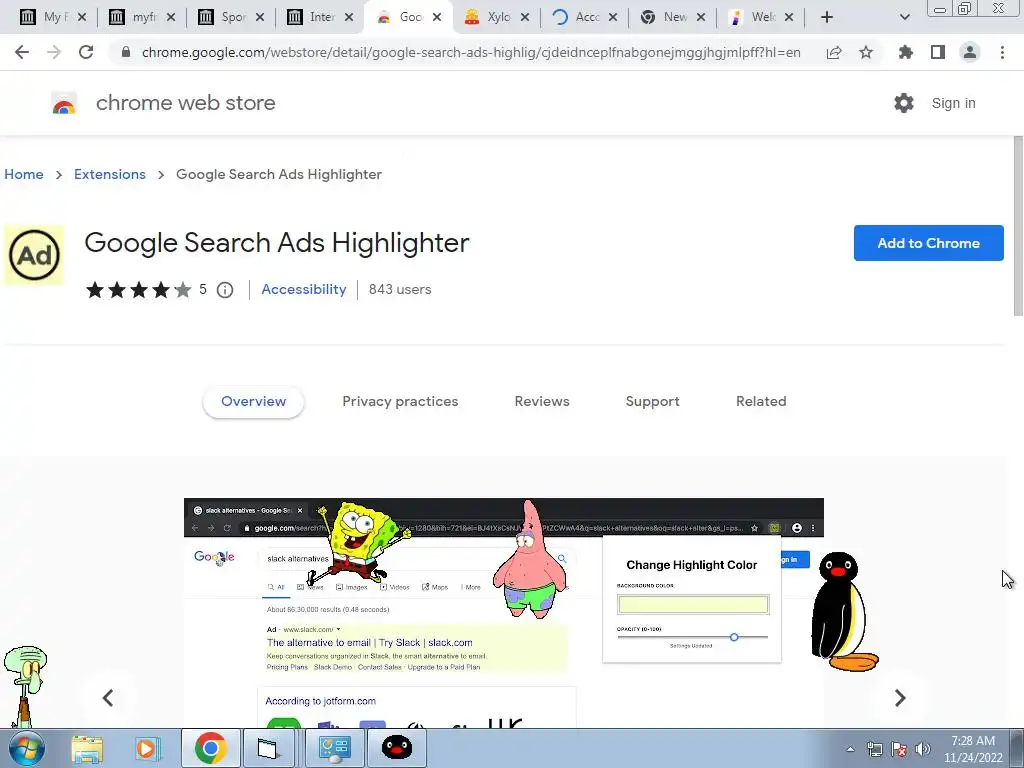Open a new tab with plus button

coord(827,17)
